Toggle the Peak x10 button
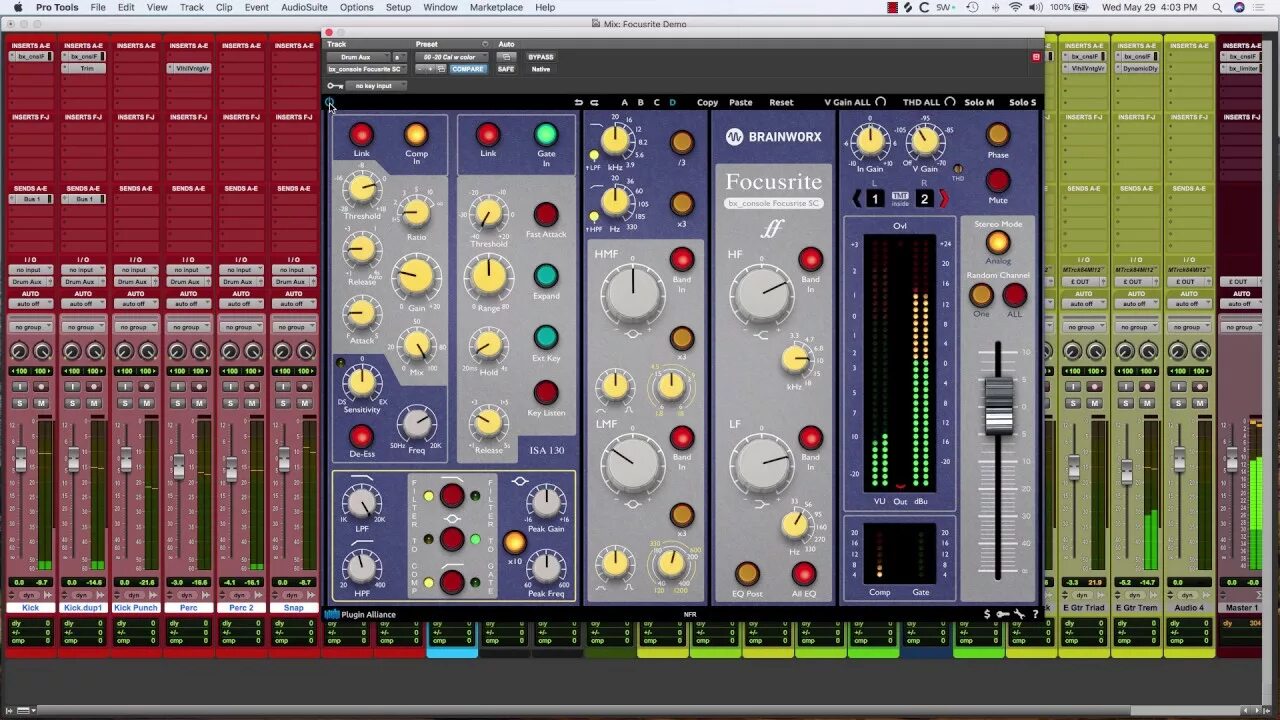1280x720 pixels. point(514,542)
